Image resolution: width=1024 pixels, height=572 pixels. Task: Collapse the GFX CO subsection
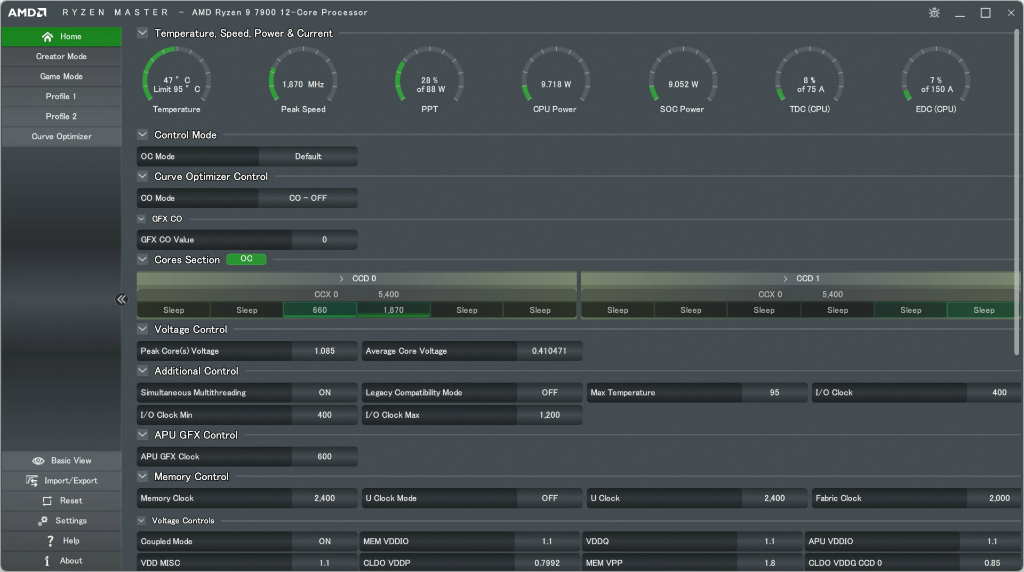pos(142,219)
